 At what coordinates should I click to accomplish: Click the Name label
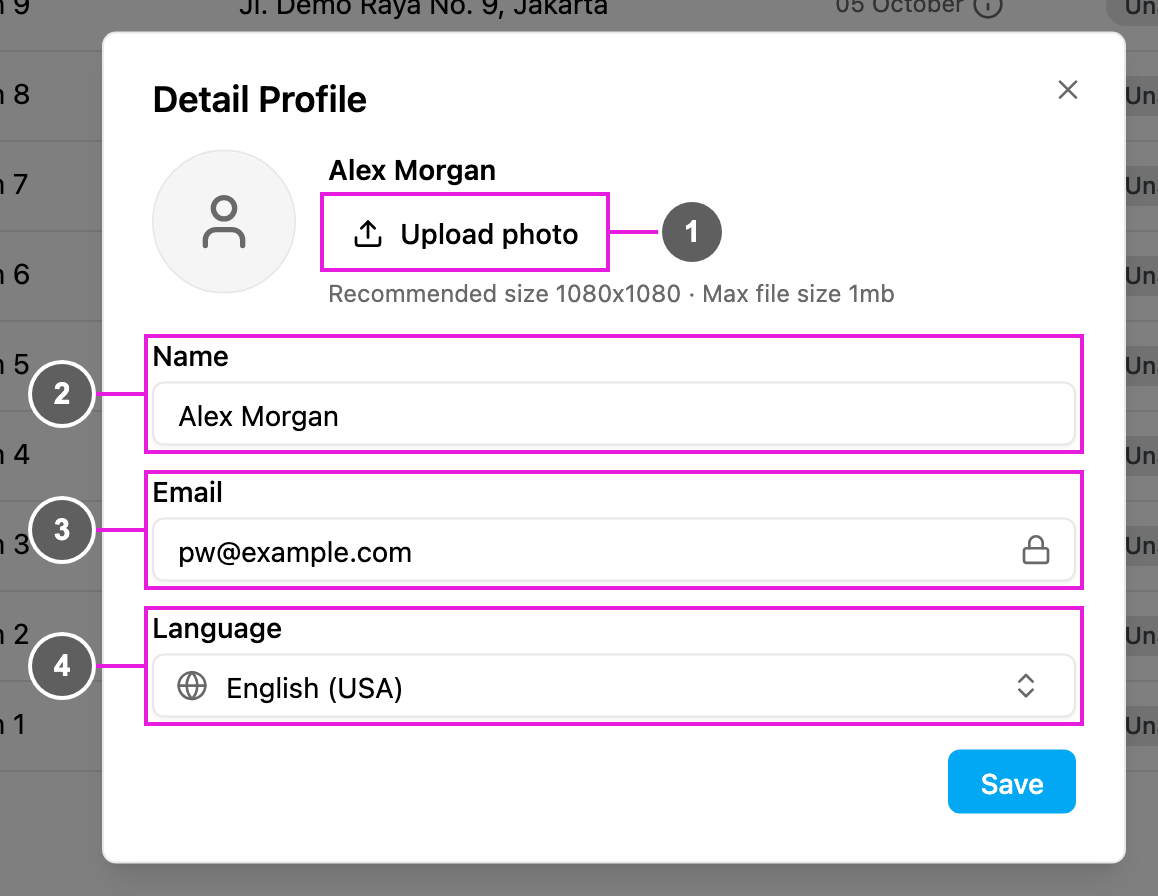(x=191, y=357)
